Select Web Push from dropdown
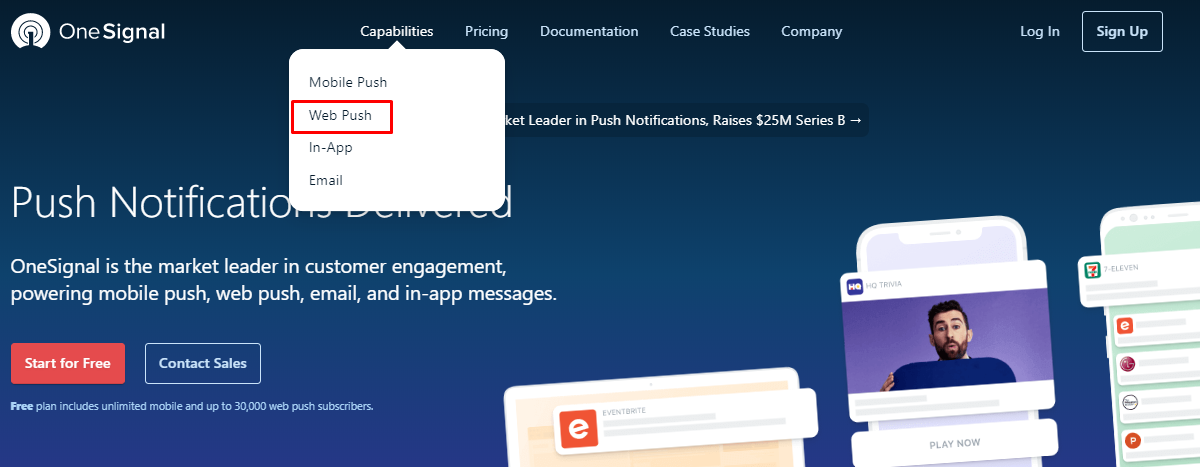The image size is (1200, 467). 341,115
